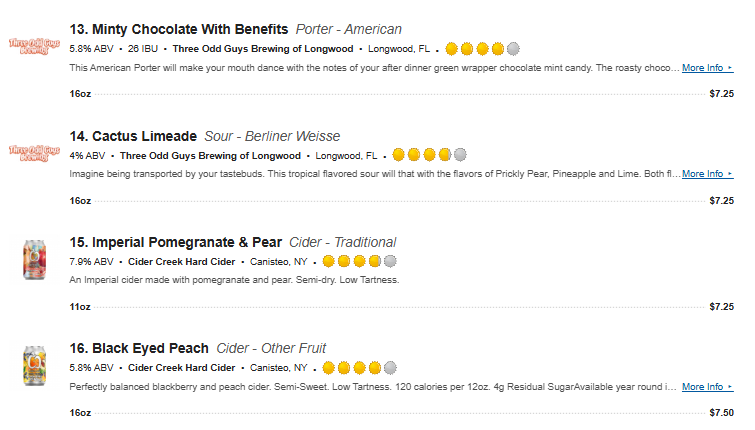Click the $7.50 price for Black Eyed Peach
This screenshot has height=430, width=755.
tap(721, 412)
